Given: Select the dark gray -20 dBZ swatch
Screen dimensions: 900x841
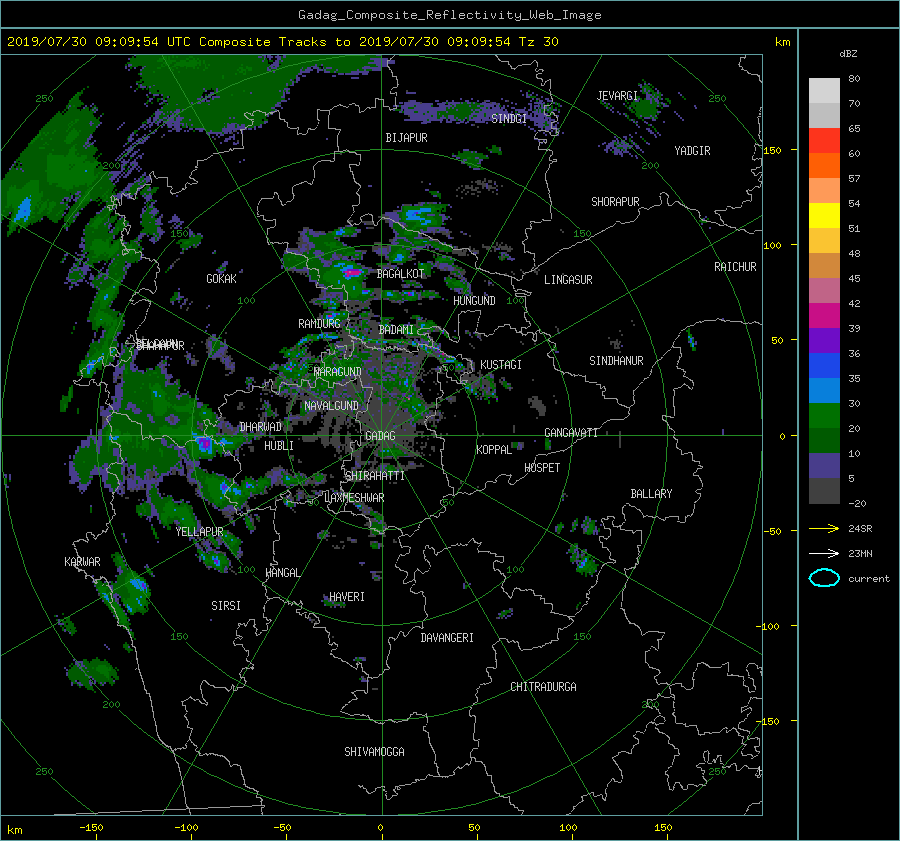Looking at the screenshot, I should (x=824, y=491).
